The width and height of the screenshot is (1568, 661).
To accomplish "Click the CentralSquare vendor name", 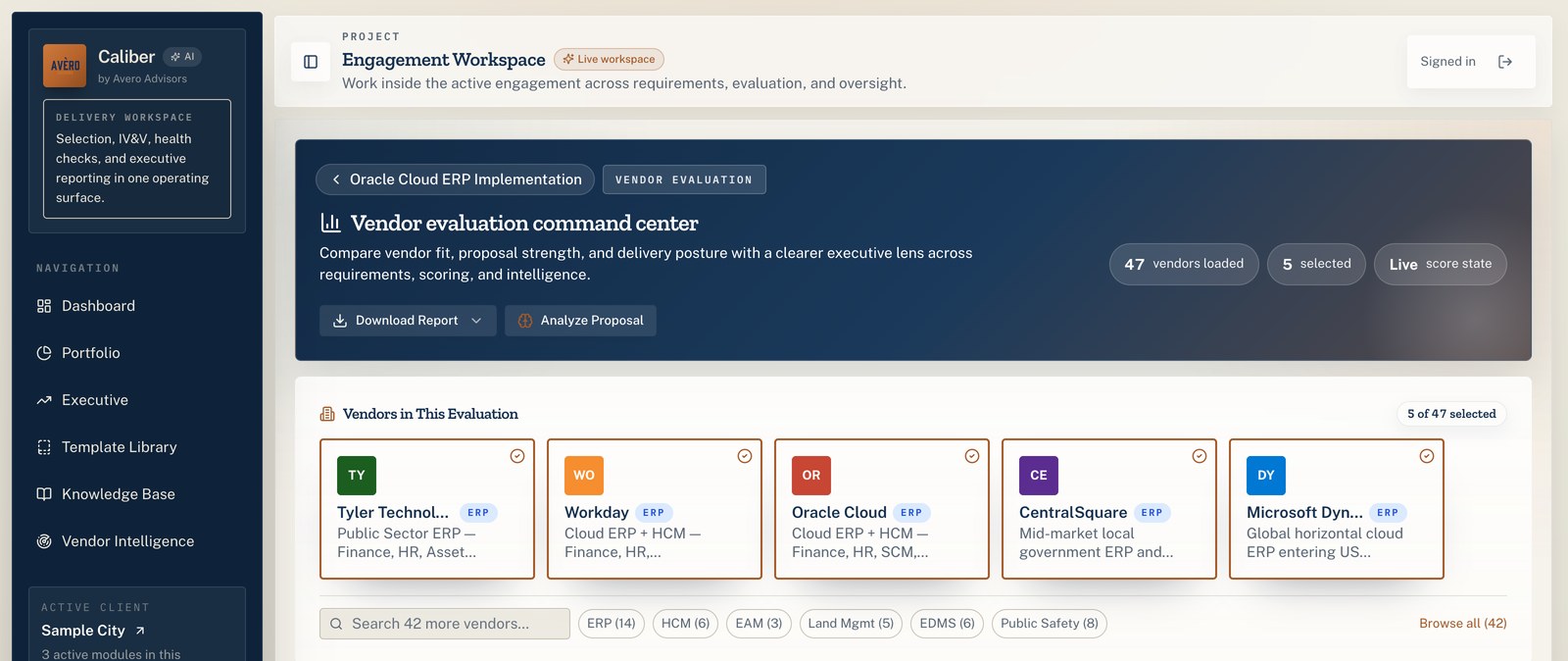I will coord(1073,513).
